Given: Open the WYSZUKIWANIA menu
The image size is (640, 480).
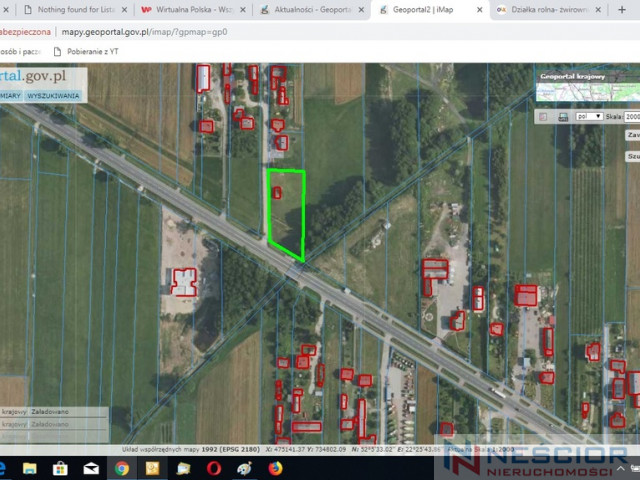Looking at the screenshot, I should [x=53, y=96].
